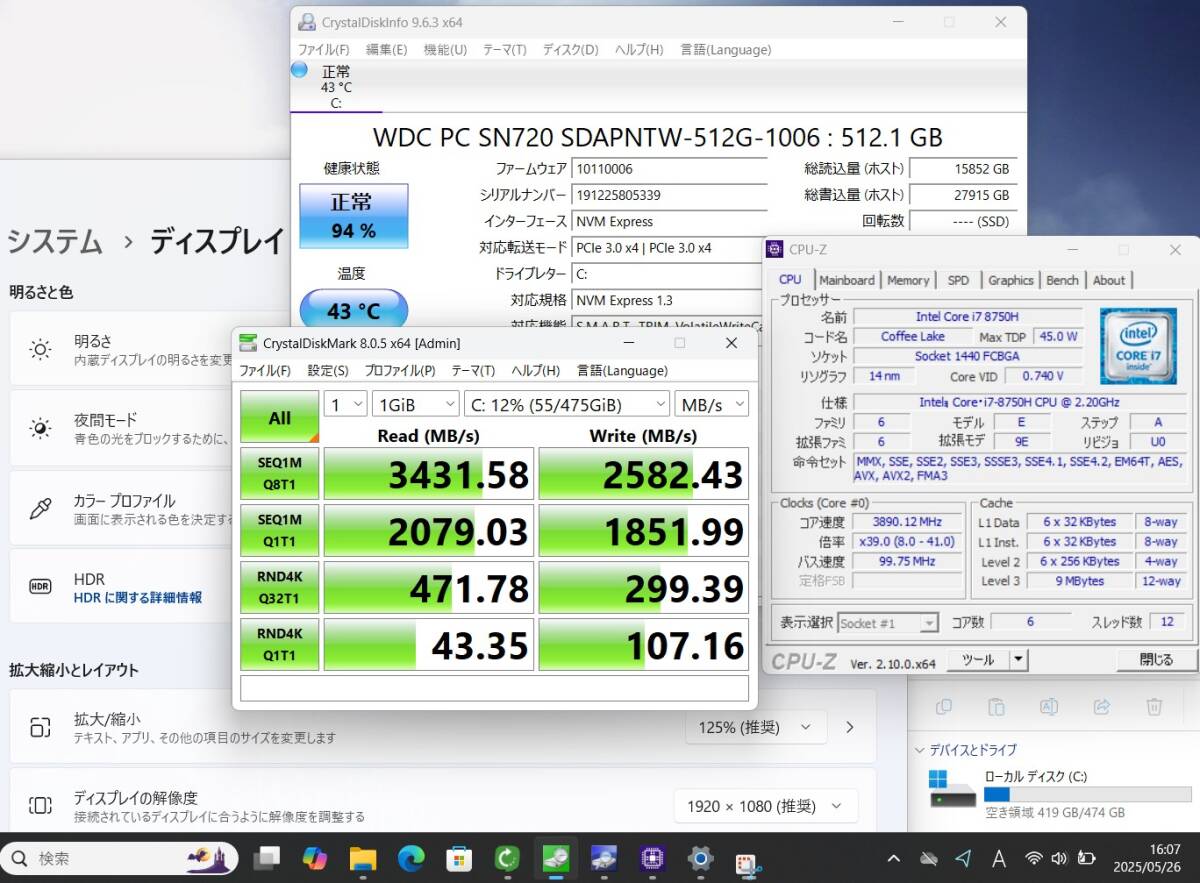Click the 正常 94% health status button

click(354, 216)
